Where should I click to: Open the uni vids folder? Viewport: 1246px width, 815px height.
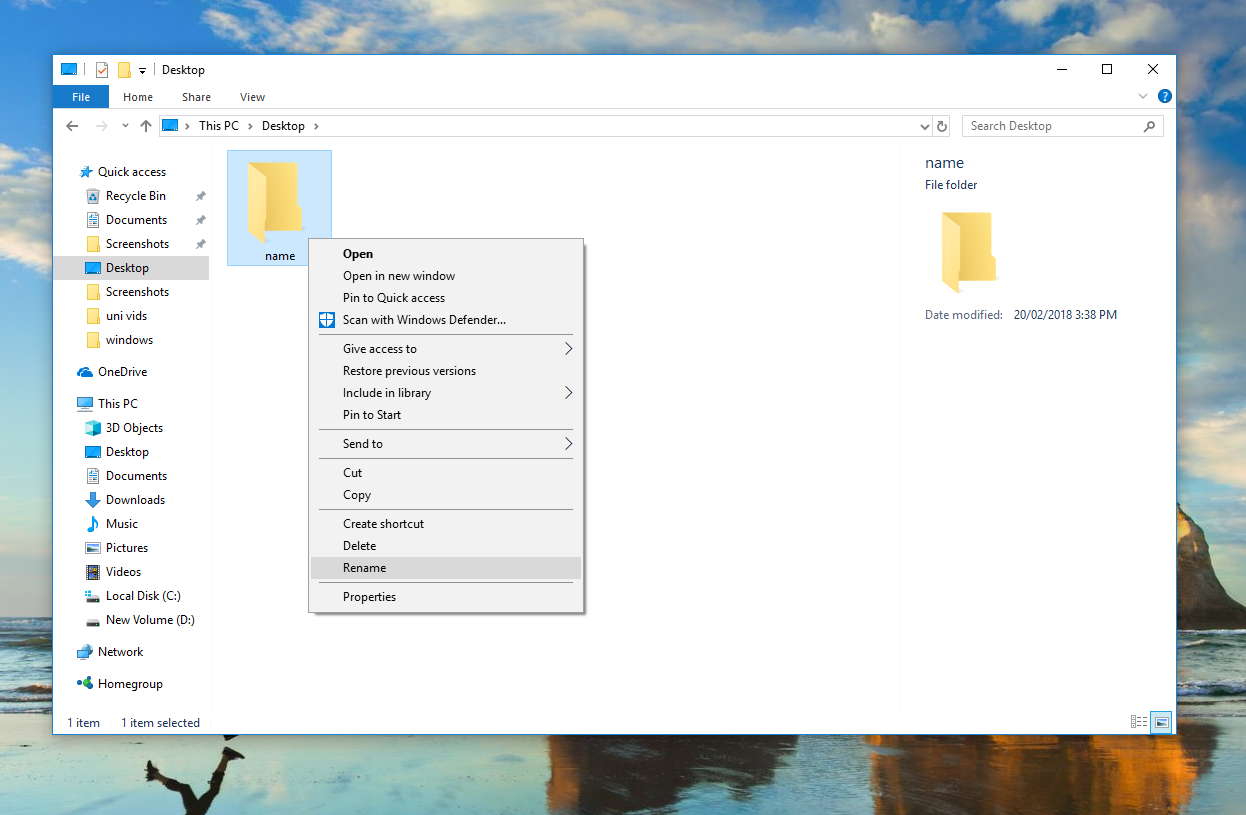point(126,316)
